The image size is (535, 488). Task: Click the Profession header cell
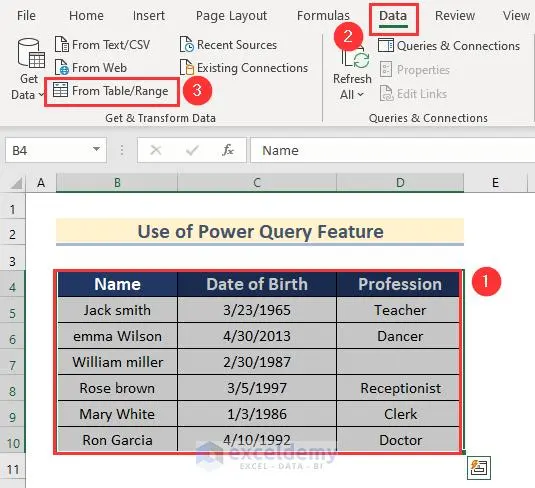(400, 284)
